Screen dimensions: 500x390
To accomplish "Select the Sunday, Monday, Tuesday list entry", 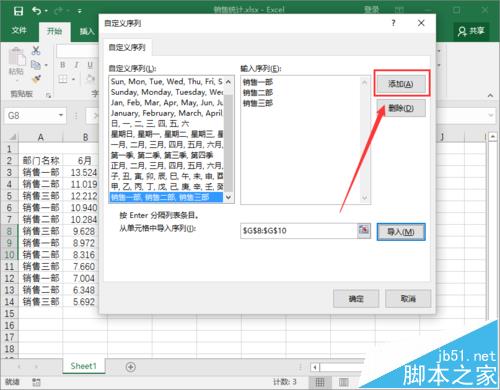I will click(167, 92).
